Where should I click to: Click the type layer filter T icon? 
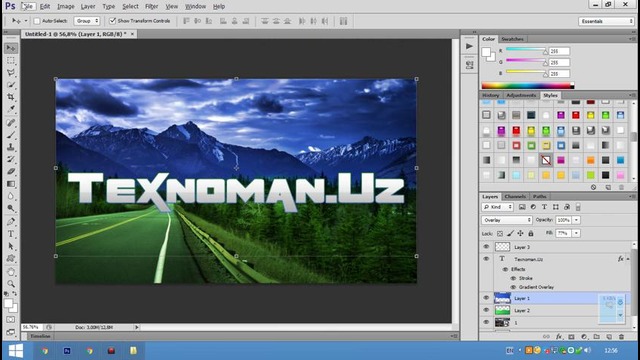(544, 207)
